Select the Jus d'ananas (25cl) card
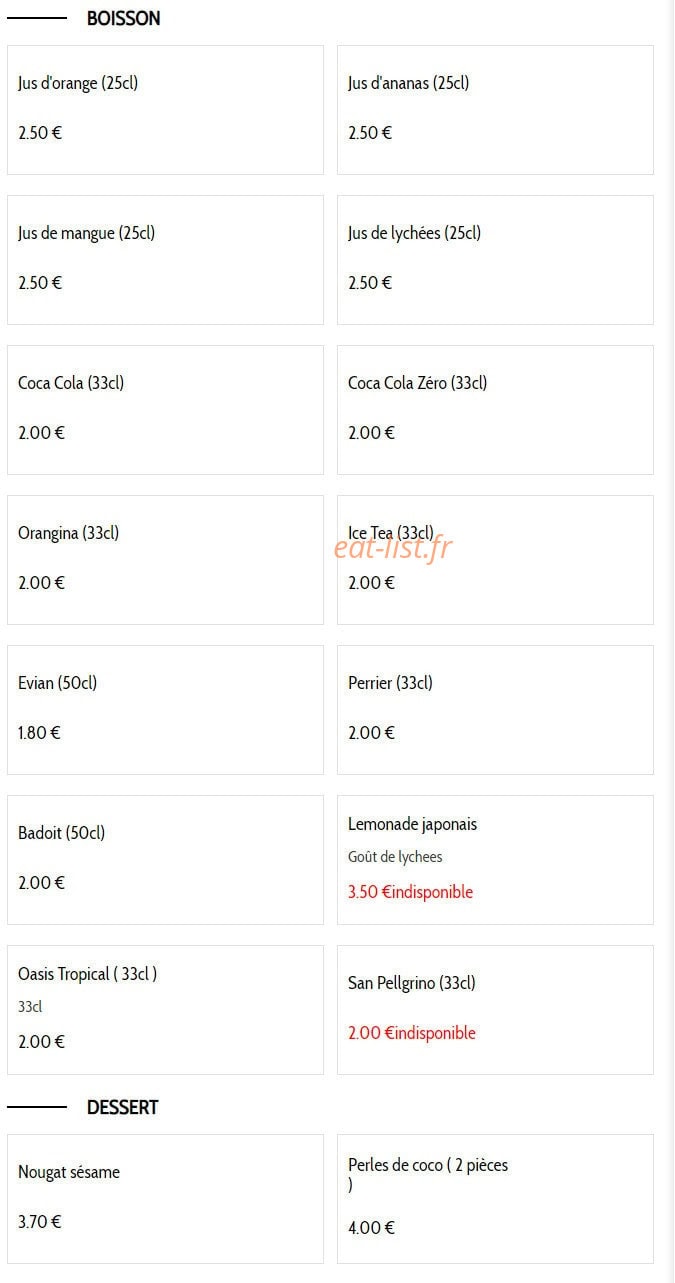Viewport: 675px width, 1283px height. pos(495,110)
